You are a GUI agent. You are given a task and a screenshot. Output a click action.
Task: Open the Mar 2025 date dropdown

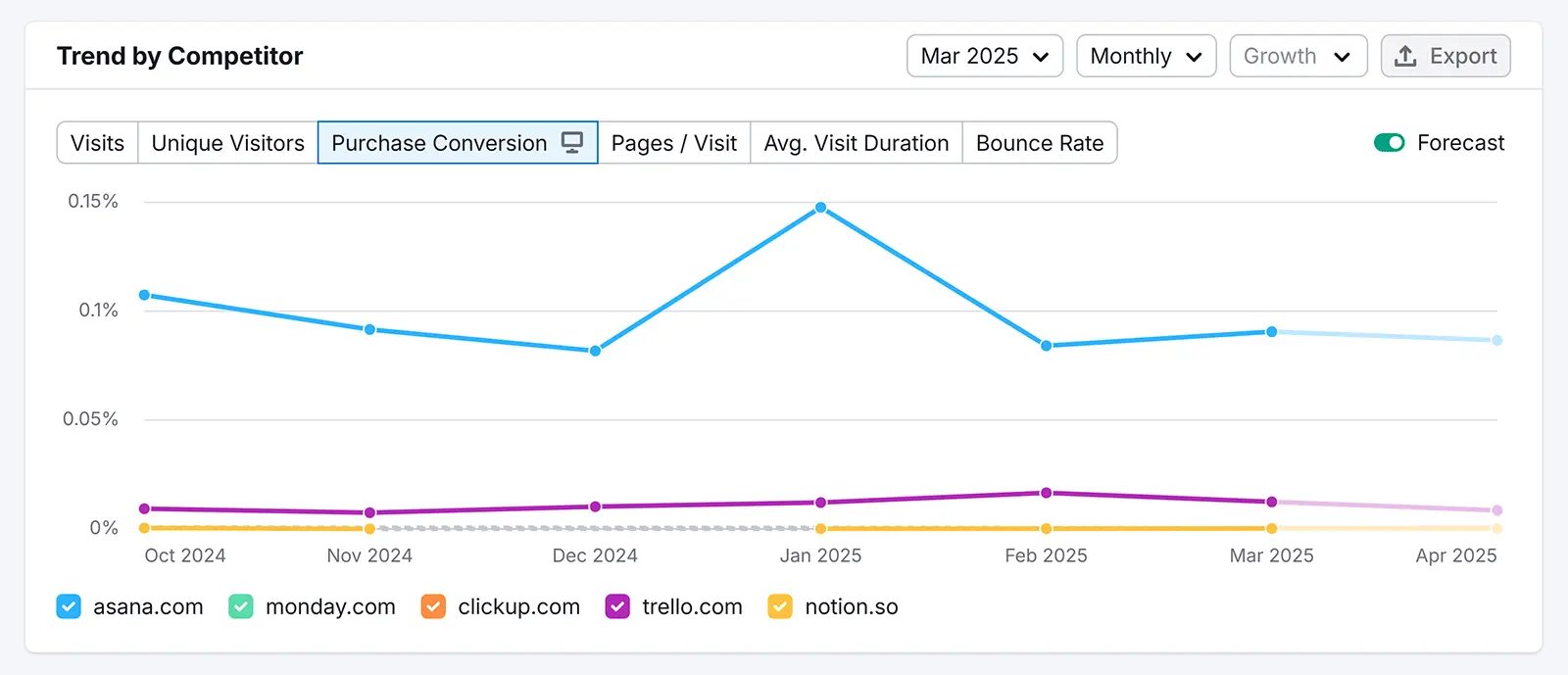984,56
